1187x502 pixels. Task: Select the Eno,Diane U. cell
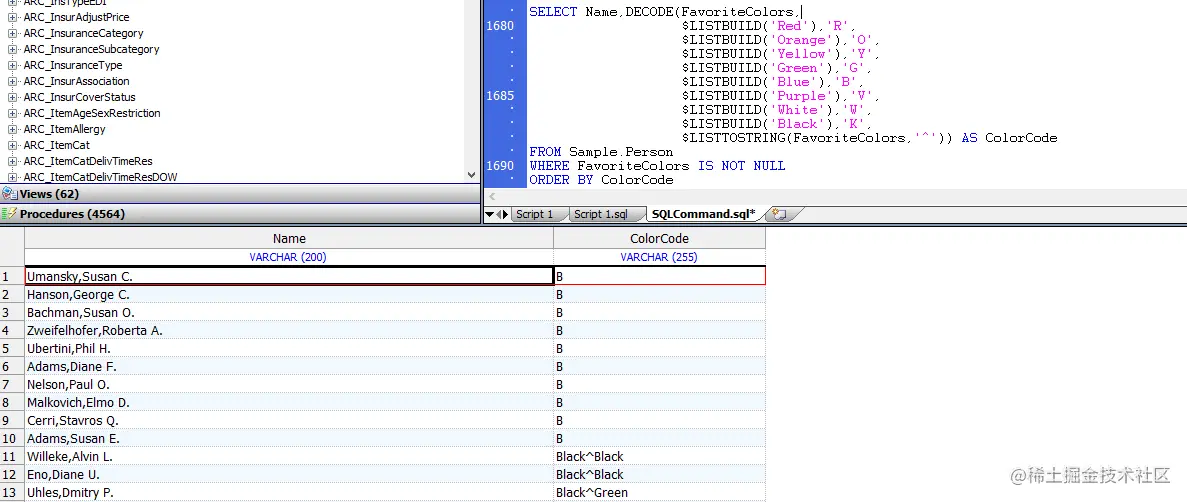(289, 475)
